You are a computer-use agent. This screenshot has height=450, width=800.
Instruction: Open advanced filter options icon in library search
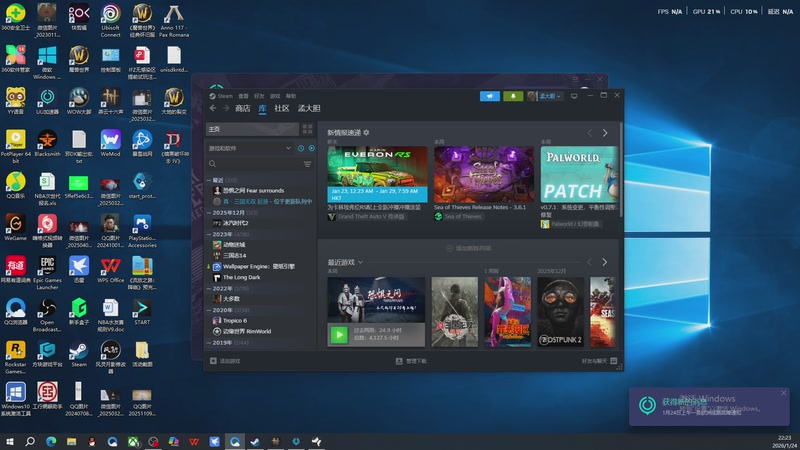307,164
